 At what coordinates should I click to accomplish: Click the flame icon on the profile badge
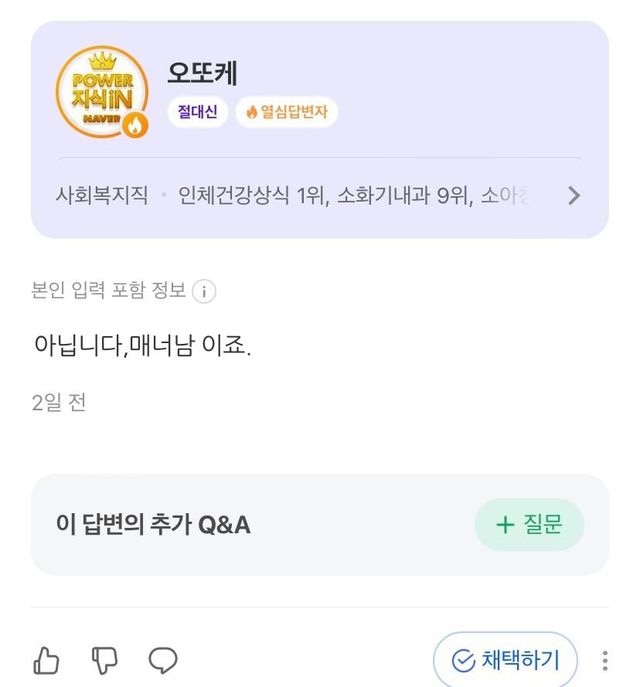[135, 125]
